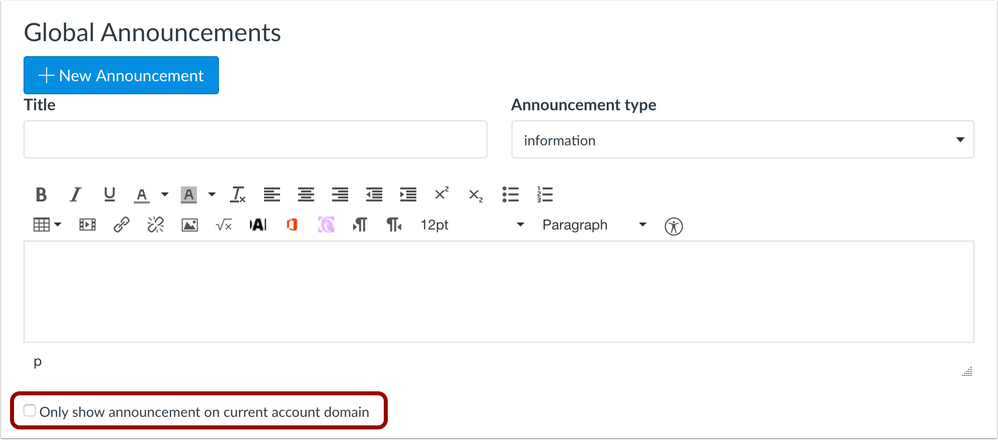Launch the accessibility checker
The height and width of the screenshot is (440, 998).
coord(674,226)
